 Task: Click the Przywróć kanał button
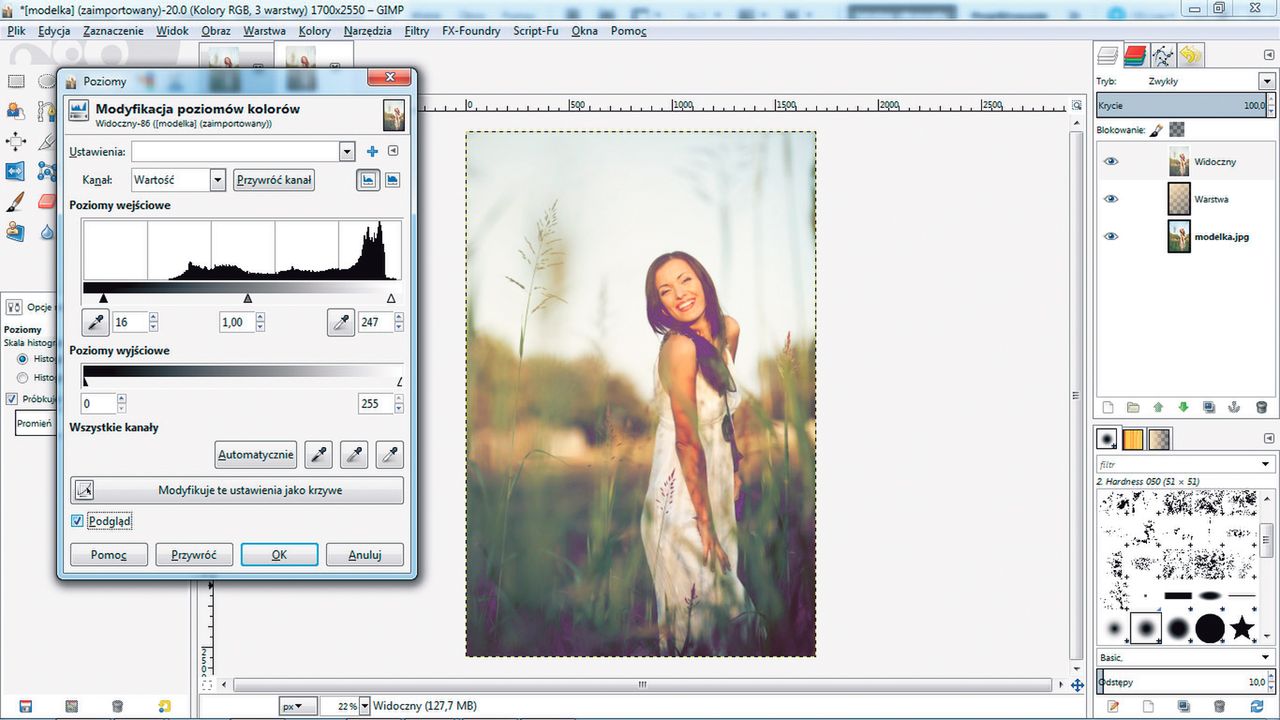[x=274, y=180]
